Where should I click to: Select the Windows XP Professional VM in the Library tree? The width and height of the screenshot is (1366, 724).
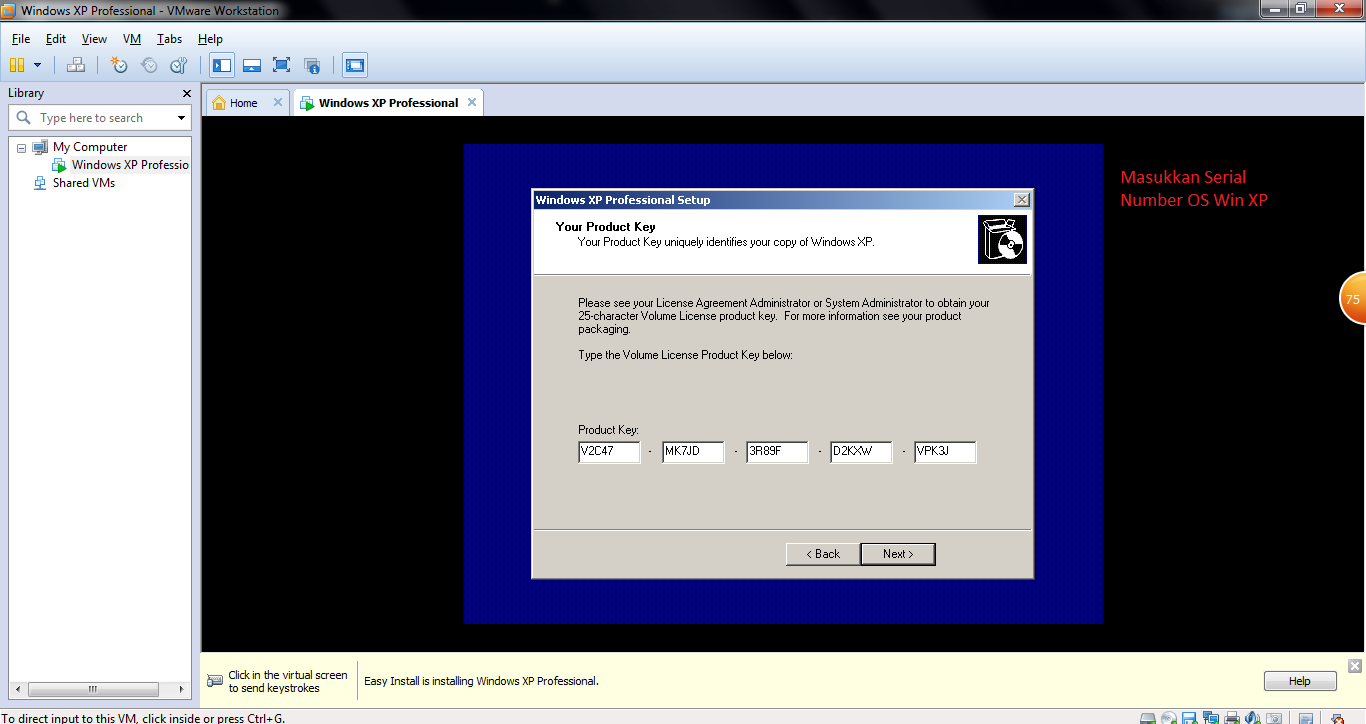(x=130, y=165)
